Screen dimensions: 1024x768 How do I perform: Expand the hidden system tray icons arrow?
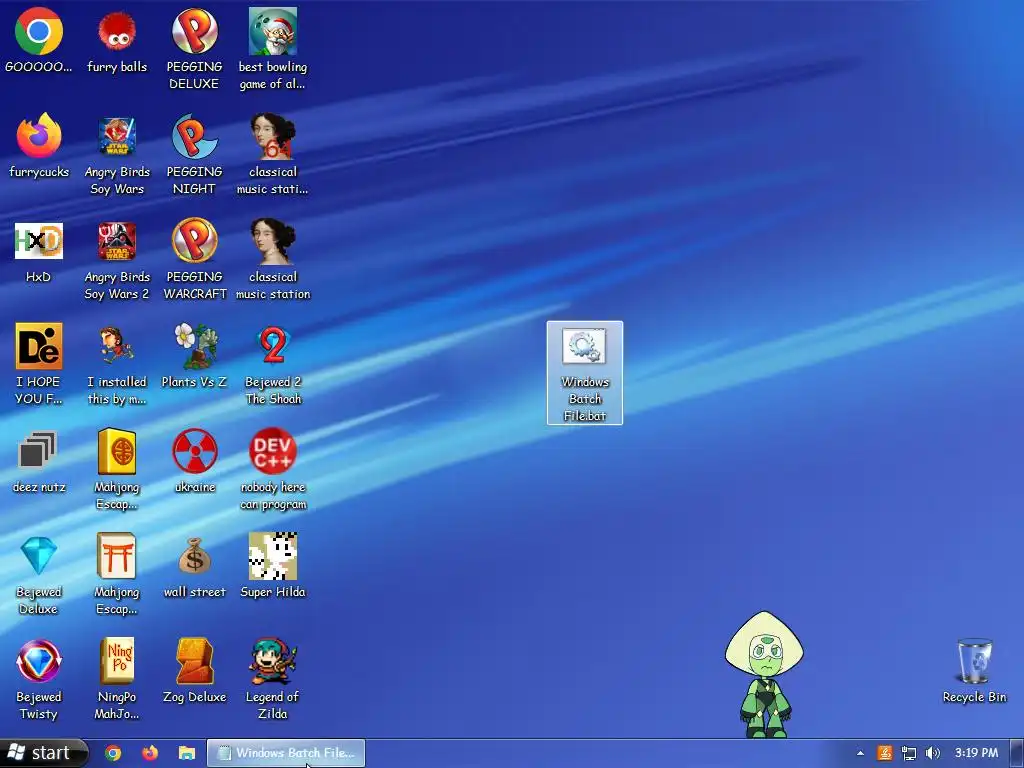click(x=861, y=753)
